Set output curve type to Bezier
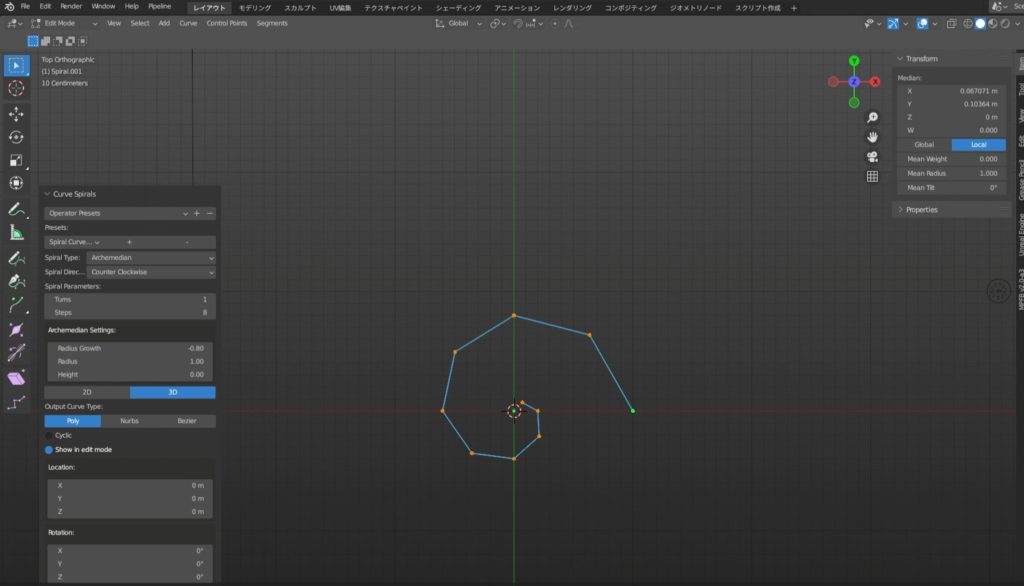This screenshot has height=586, width=1024. 187,421
